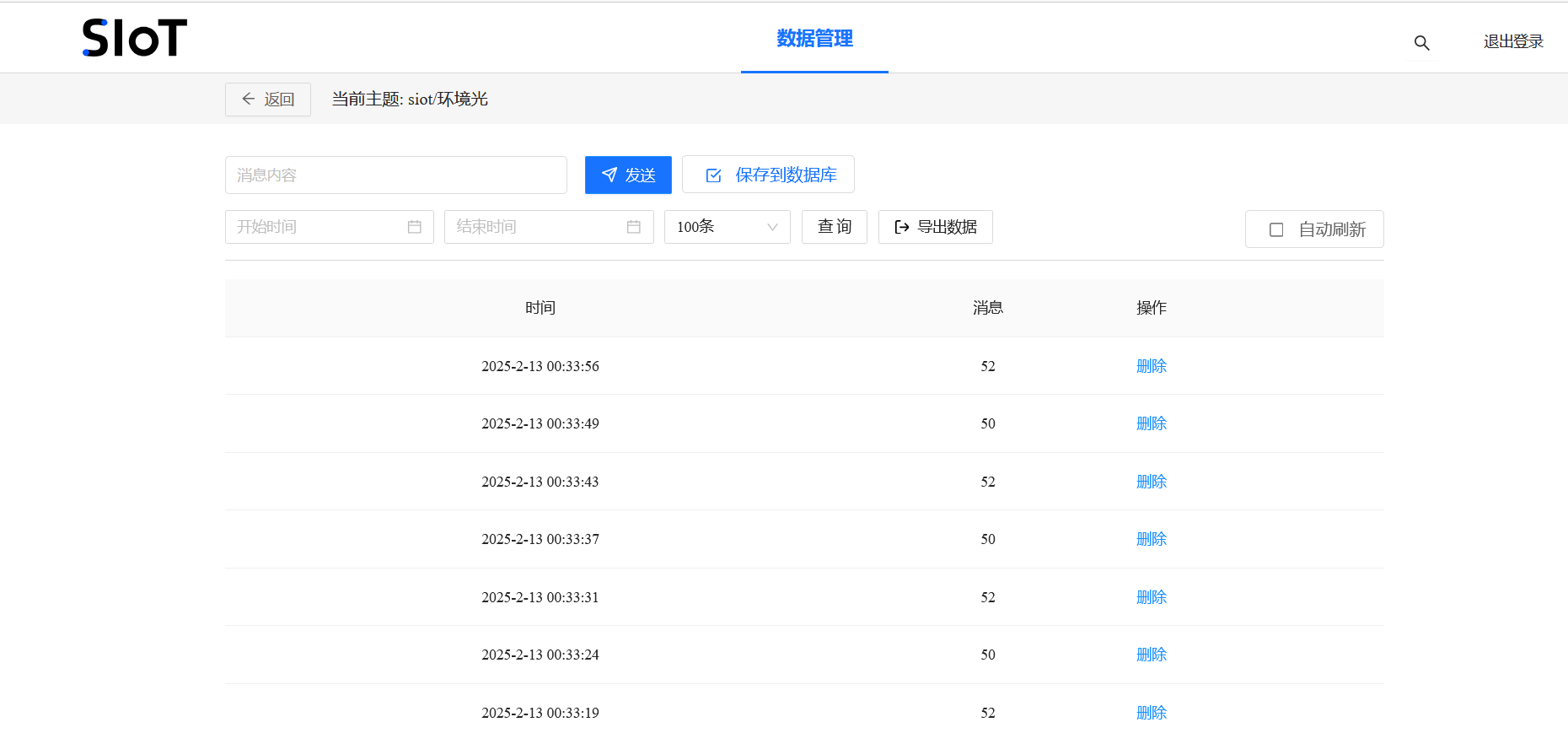This screenshot has height=733, width=1568.
Task: Select timestamp 2025-2-13 00:33:37
Action: pos(540,539)
